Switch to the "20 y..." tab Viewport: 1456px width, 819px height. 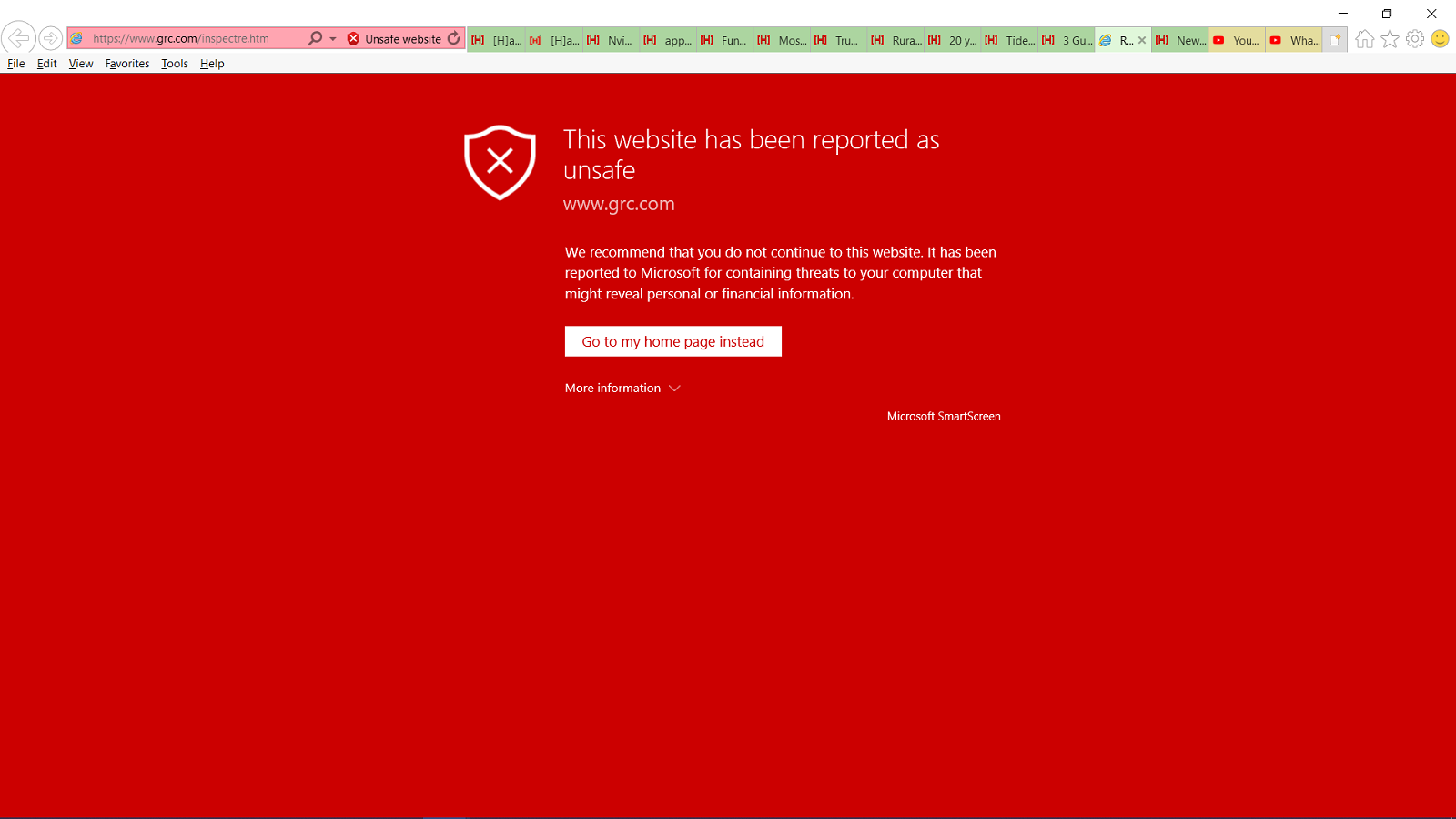tap(952, 40)
